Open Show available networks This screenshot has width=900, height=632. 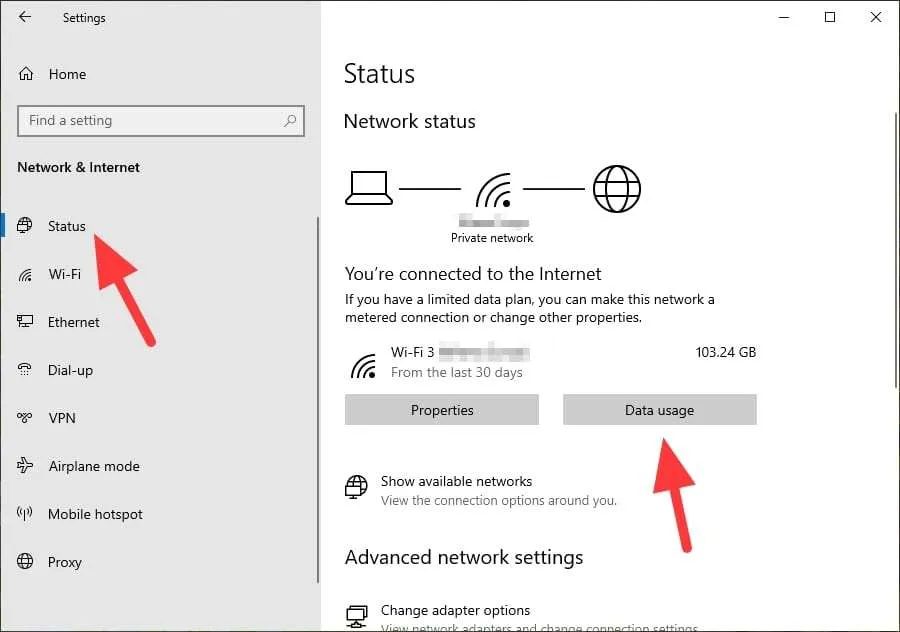(x=456, y=481)
